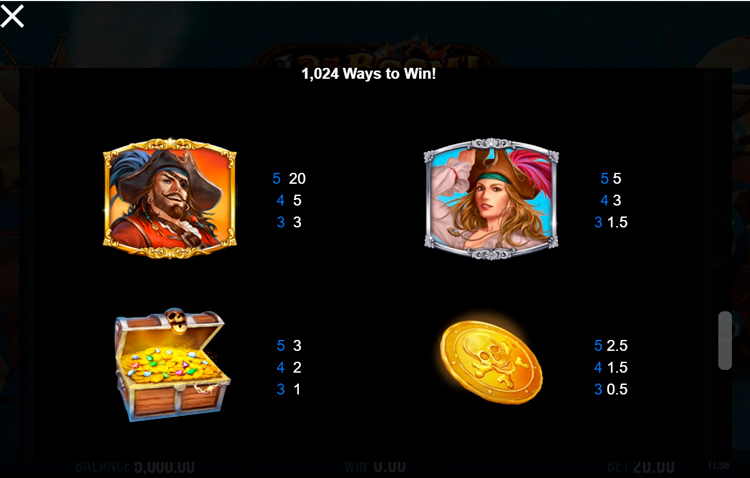The image size is (750, 478).
Task: Click the treasure chest 4-of-a-kind payout 2
Action: [297, 367]
